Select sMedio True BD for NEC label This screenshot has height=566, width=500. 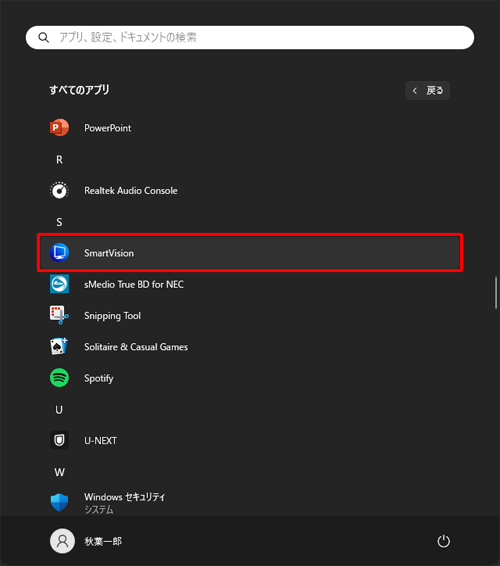point(134,284)
